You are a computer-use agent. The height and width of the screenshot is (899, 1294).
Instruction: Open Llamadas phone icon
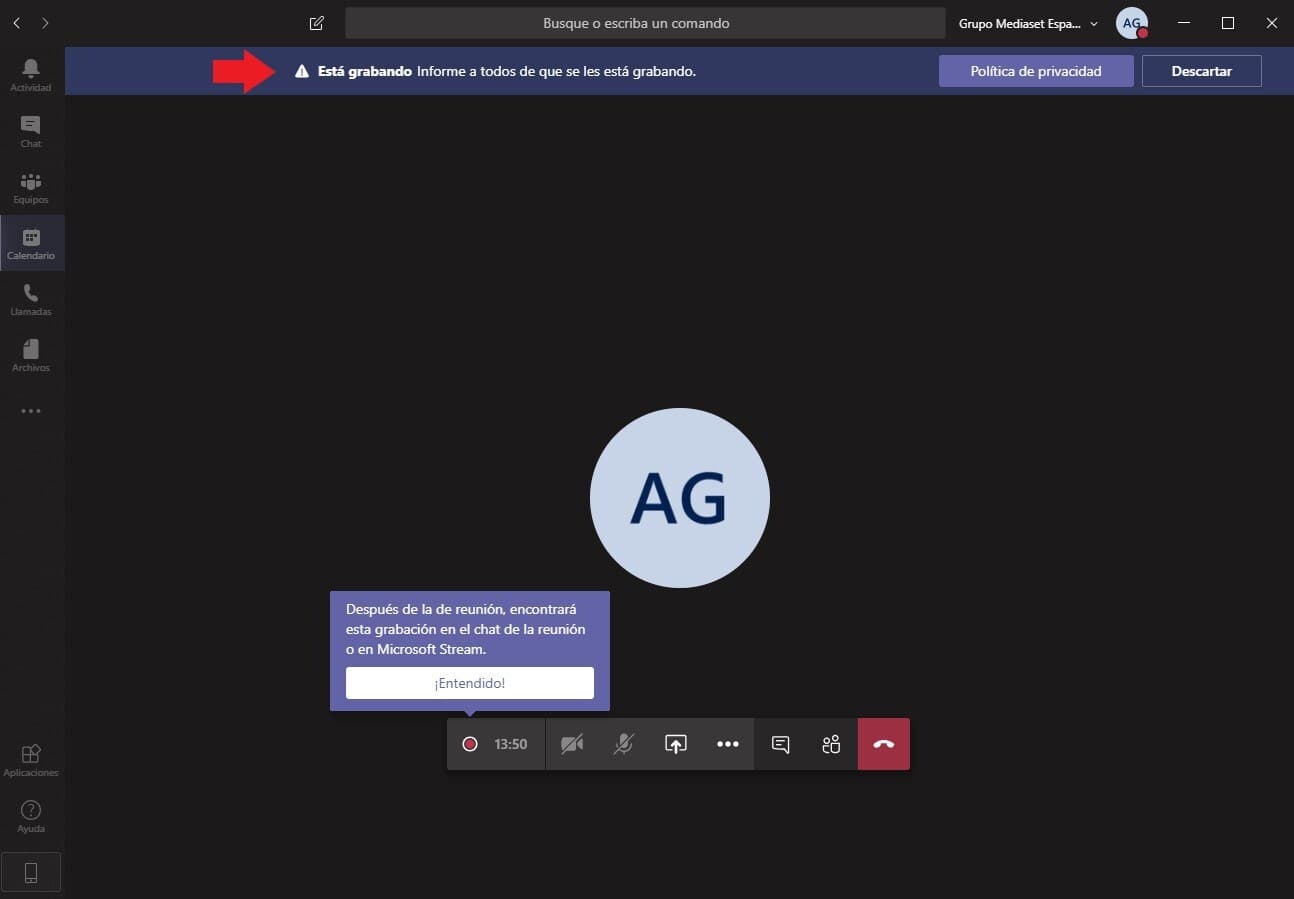point(31,298)
